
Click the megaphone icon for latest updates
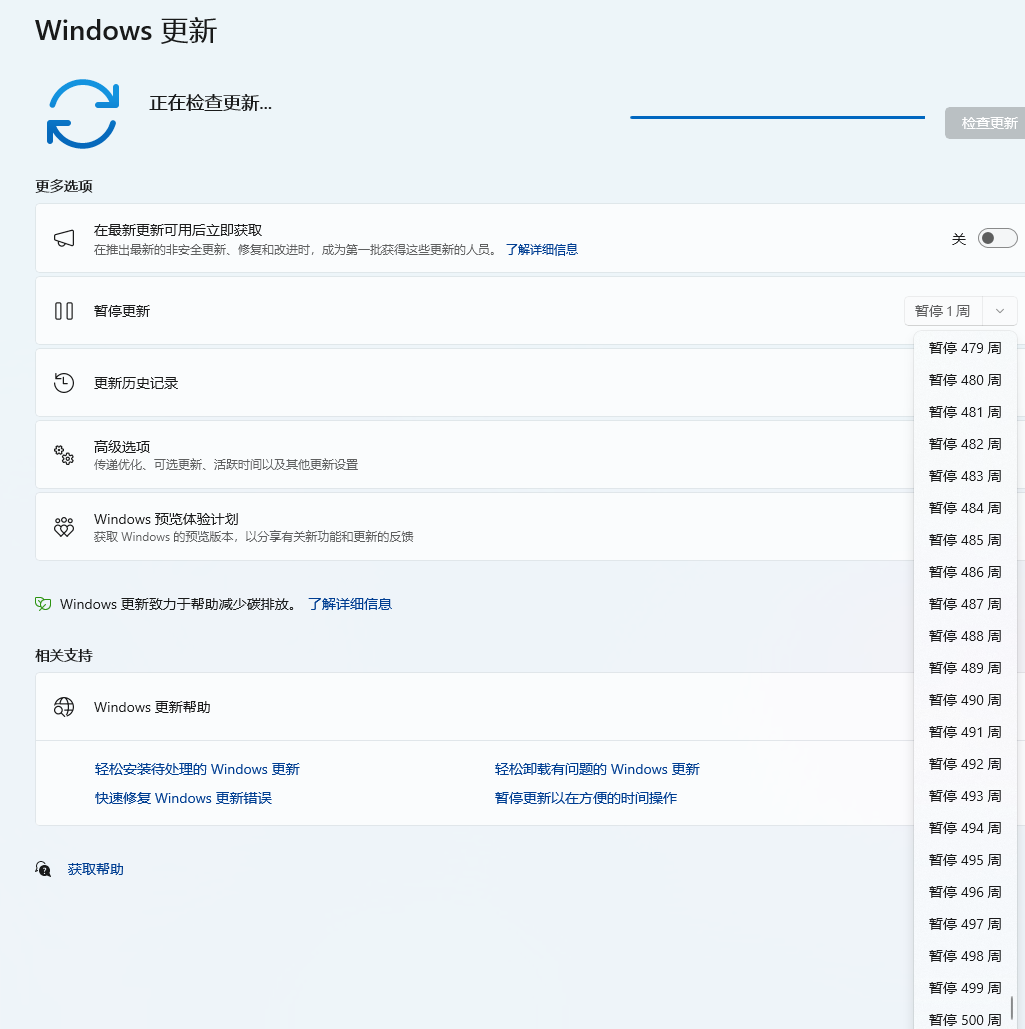pyautogui.click(x=64, y=239)
